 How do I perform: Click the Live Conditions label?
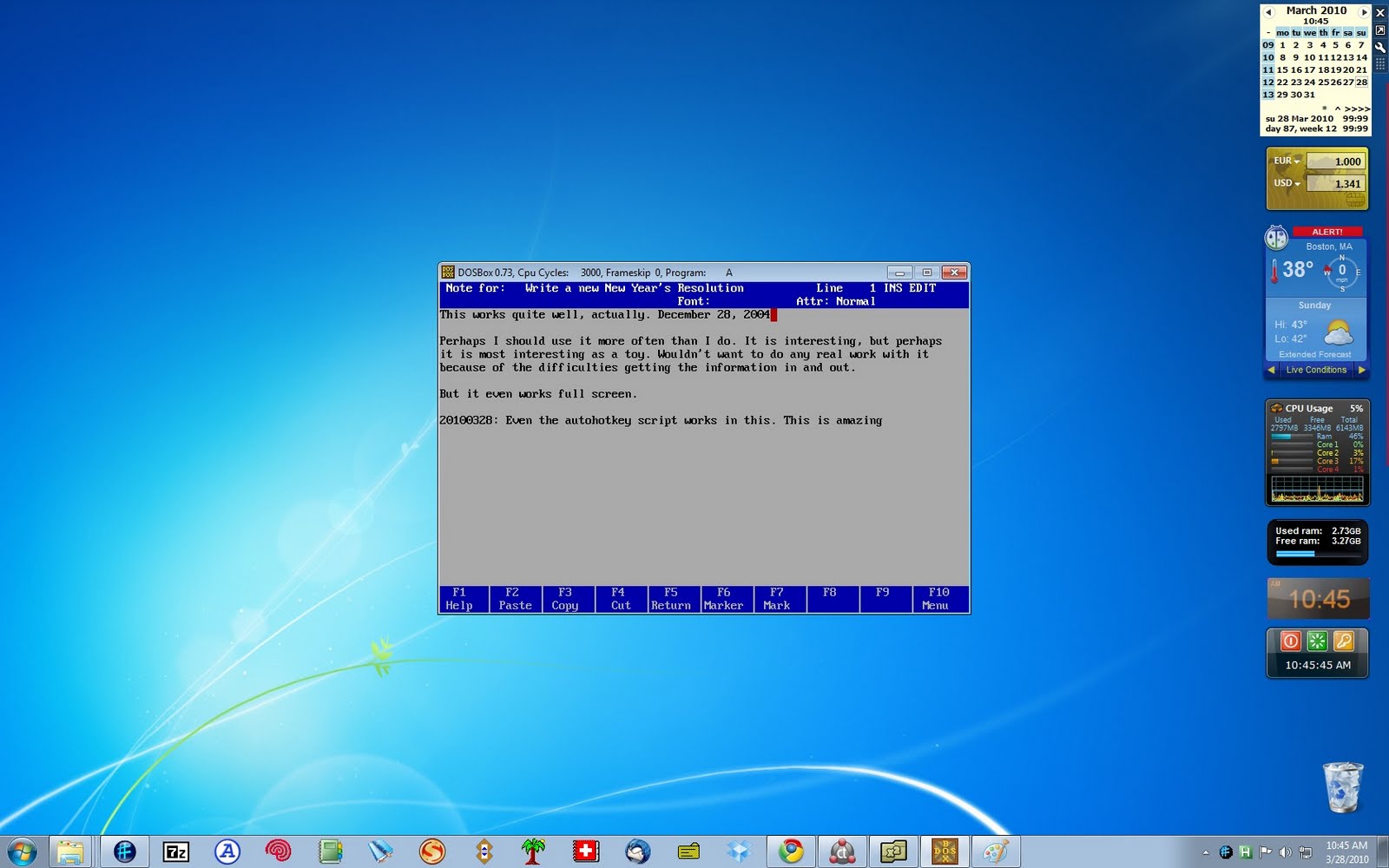pos(1316,370)
